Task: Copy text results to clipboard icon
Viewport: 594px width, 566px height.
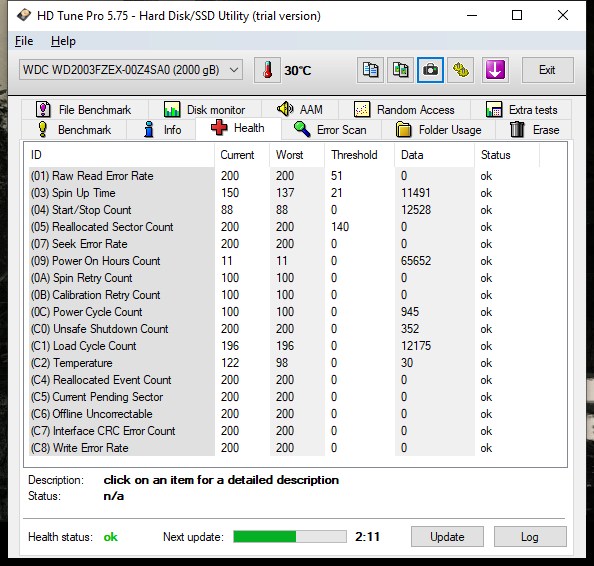Action: coord(370,70)
